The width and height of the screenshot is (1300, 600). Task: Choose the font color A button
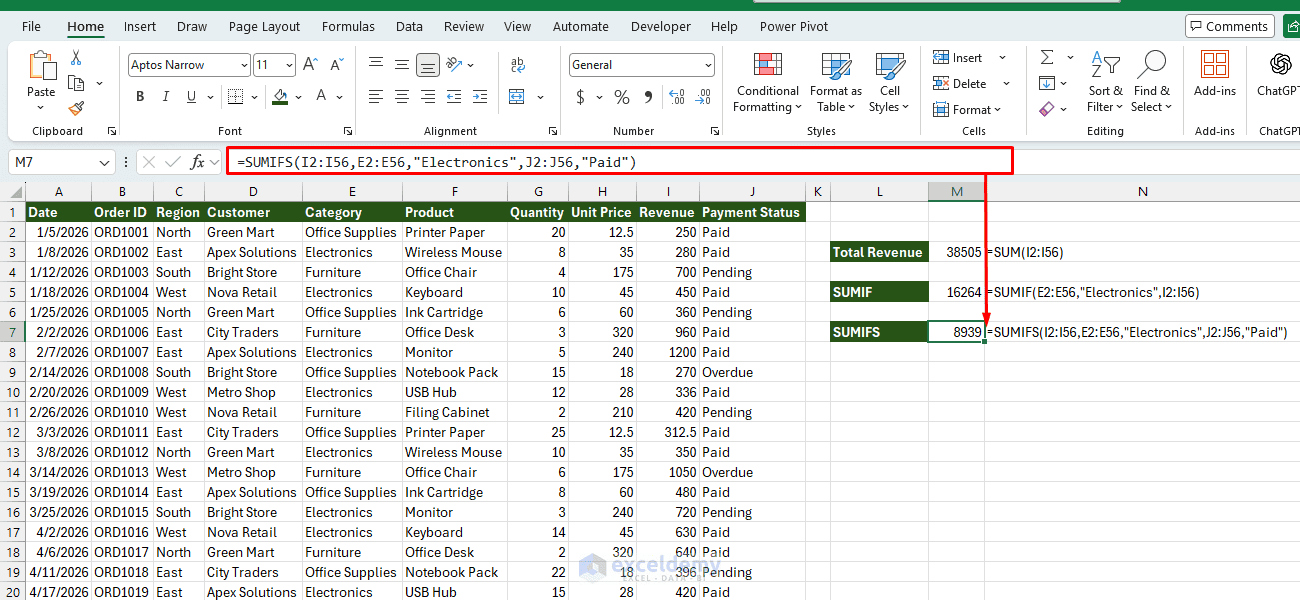322,97
